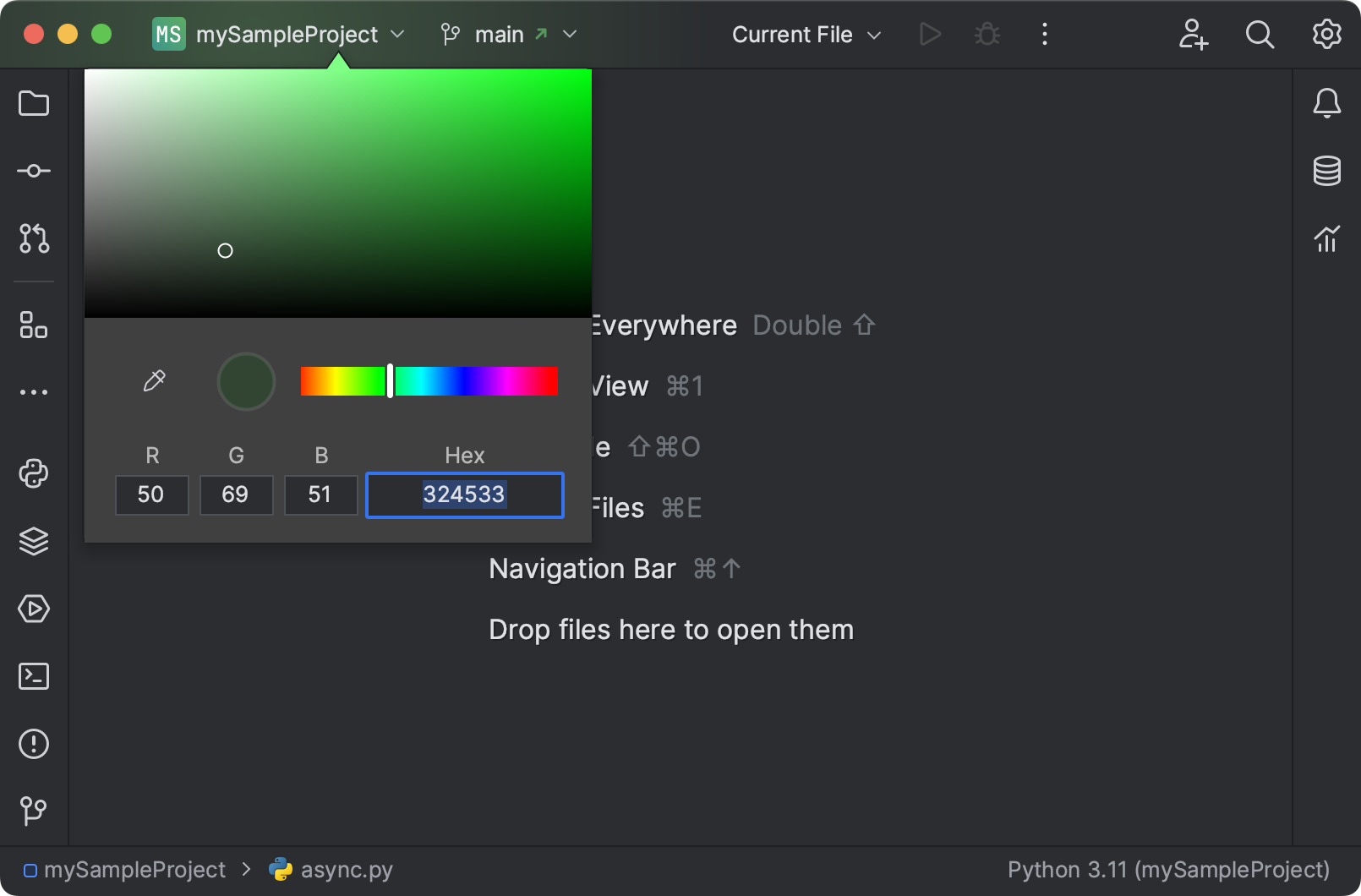Open the more actions kebab menu
This screenshot has width=1361, height=896.
pos(1045,34)
